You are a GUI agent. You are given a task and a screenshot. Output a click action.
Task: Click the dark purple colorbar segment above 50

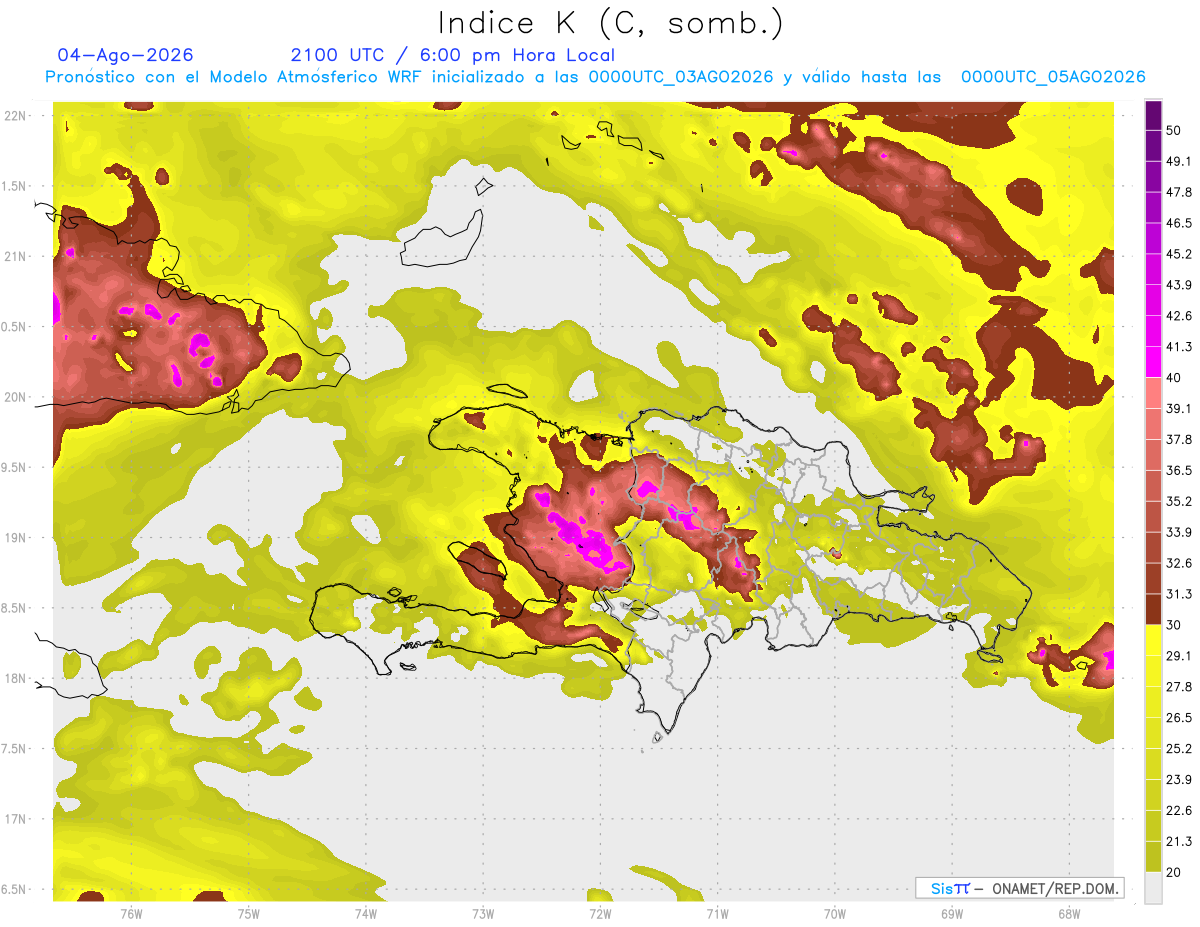(x=1153, y=115)
